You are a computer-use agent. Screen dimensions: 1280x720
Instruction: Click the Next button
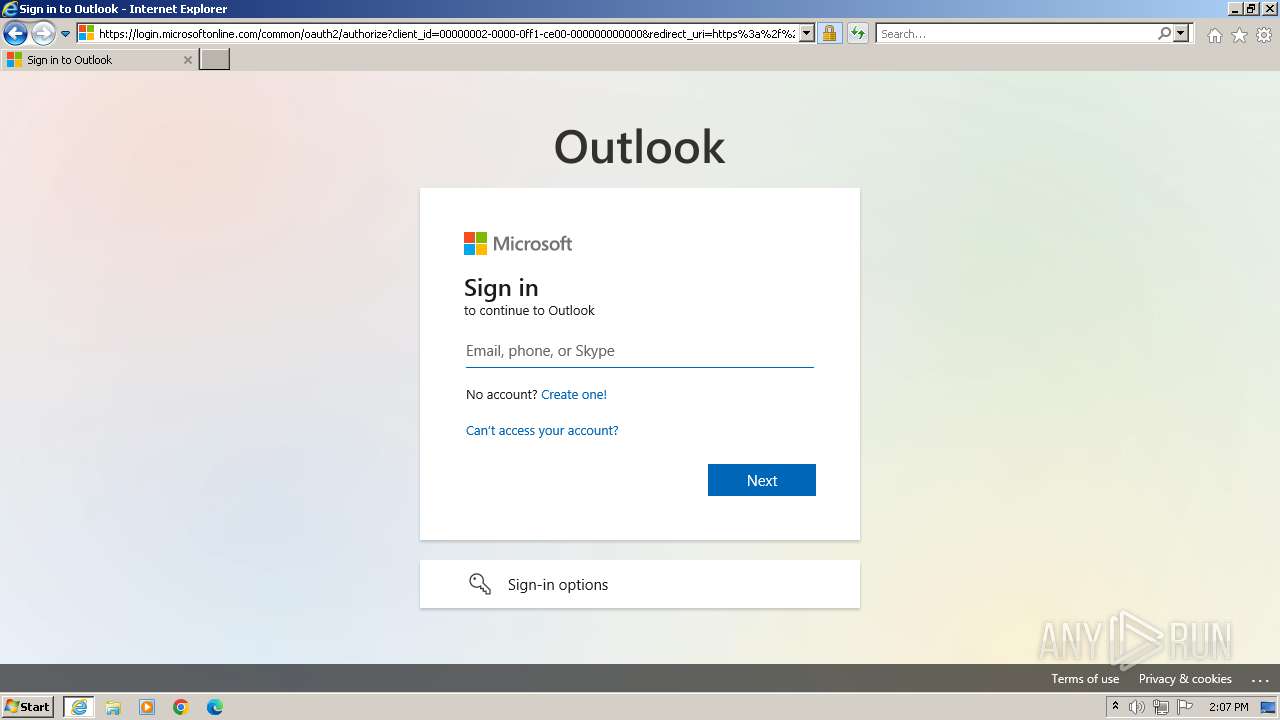pos(762,480)
